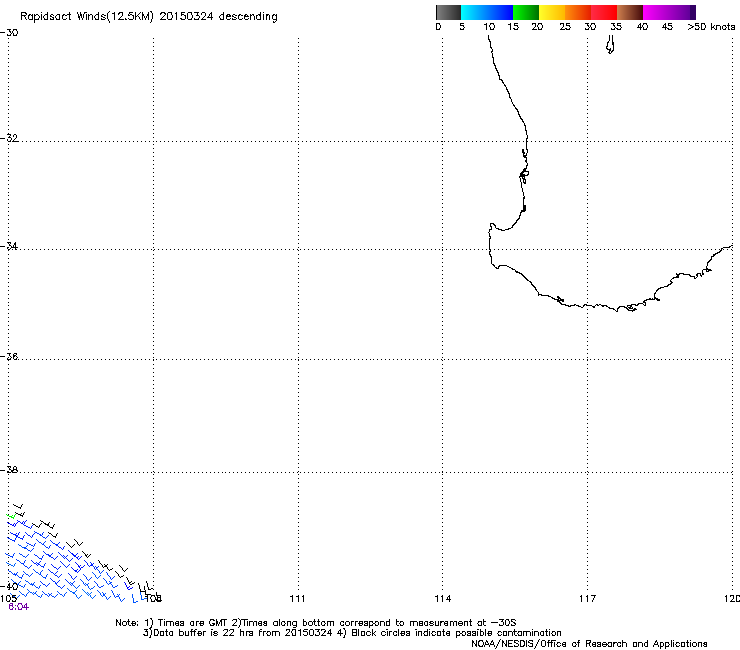Screen dimensions: 740x650
Task: Click the '-36' latitude axis label
Action: [x=9, y=356]
